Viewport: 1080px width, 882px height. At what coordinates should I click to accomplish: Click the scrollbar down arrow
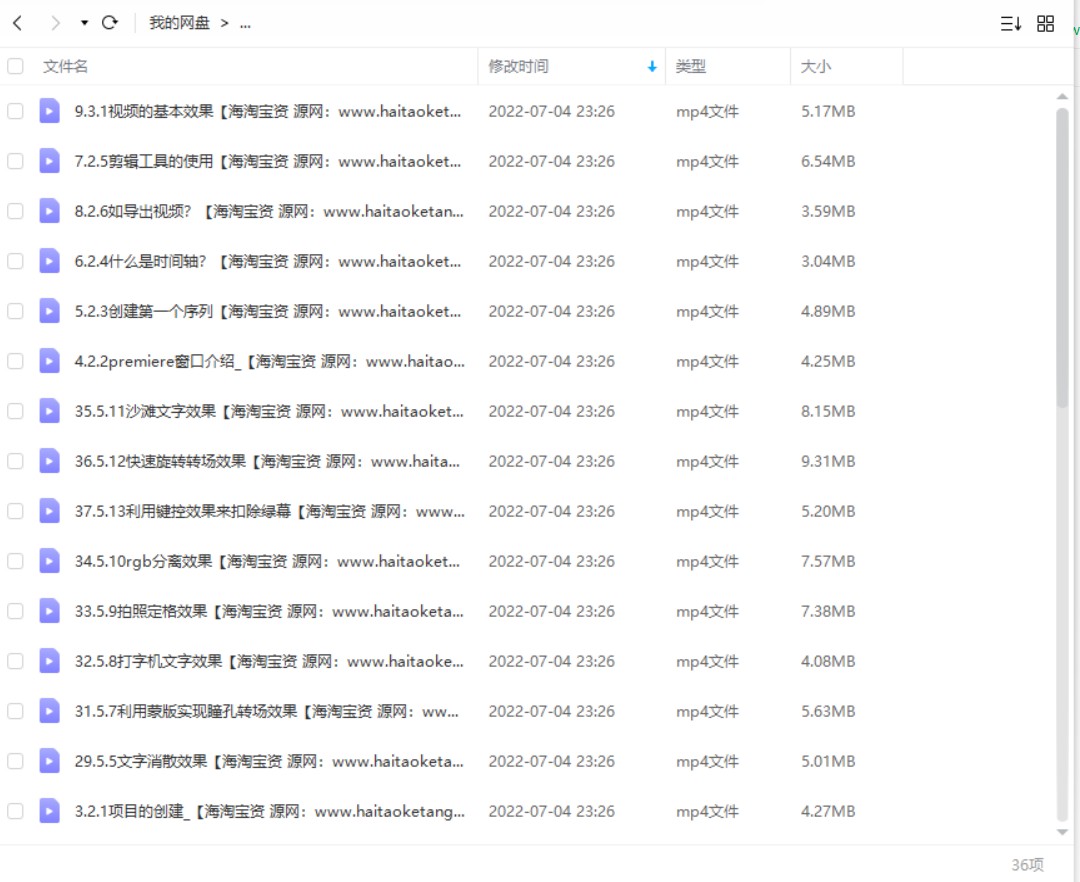1062,832
